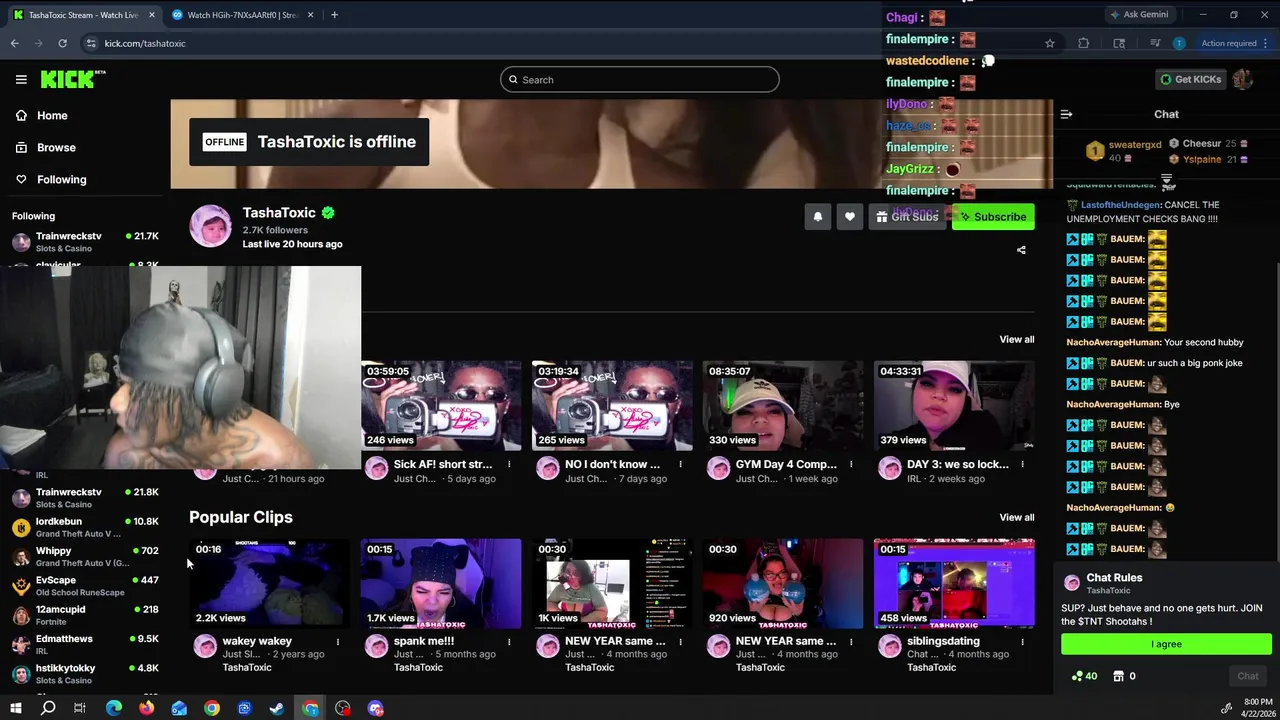Open Edmatthews channel in sidebar

tap(85, 644)
